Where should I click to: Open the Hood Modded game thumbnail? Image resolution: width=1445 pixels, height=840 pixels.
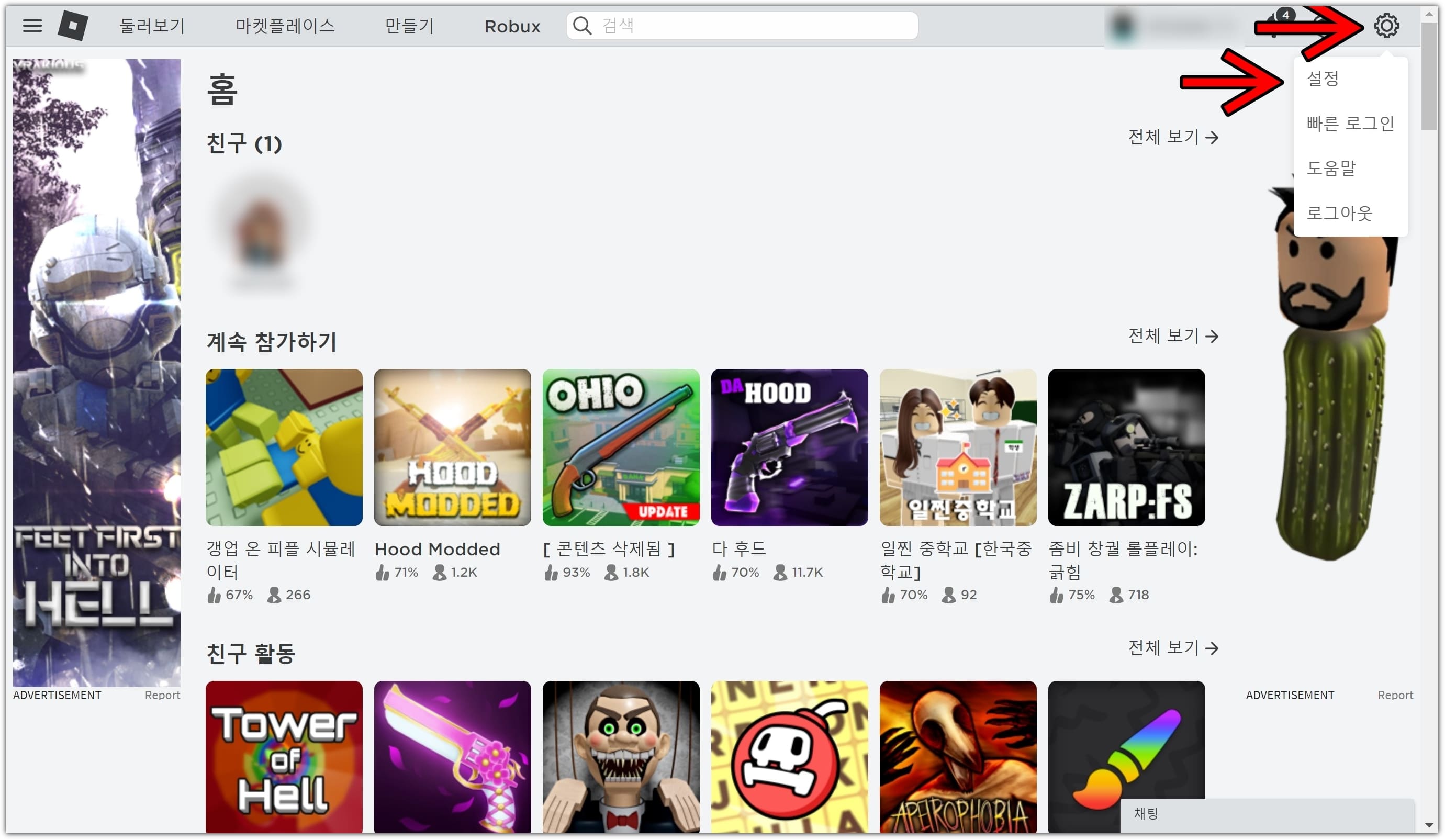[x=452, y=447]
